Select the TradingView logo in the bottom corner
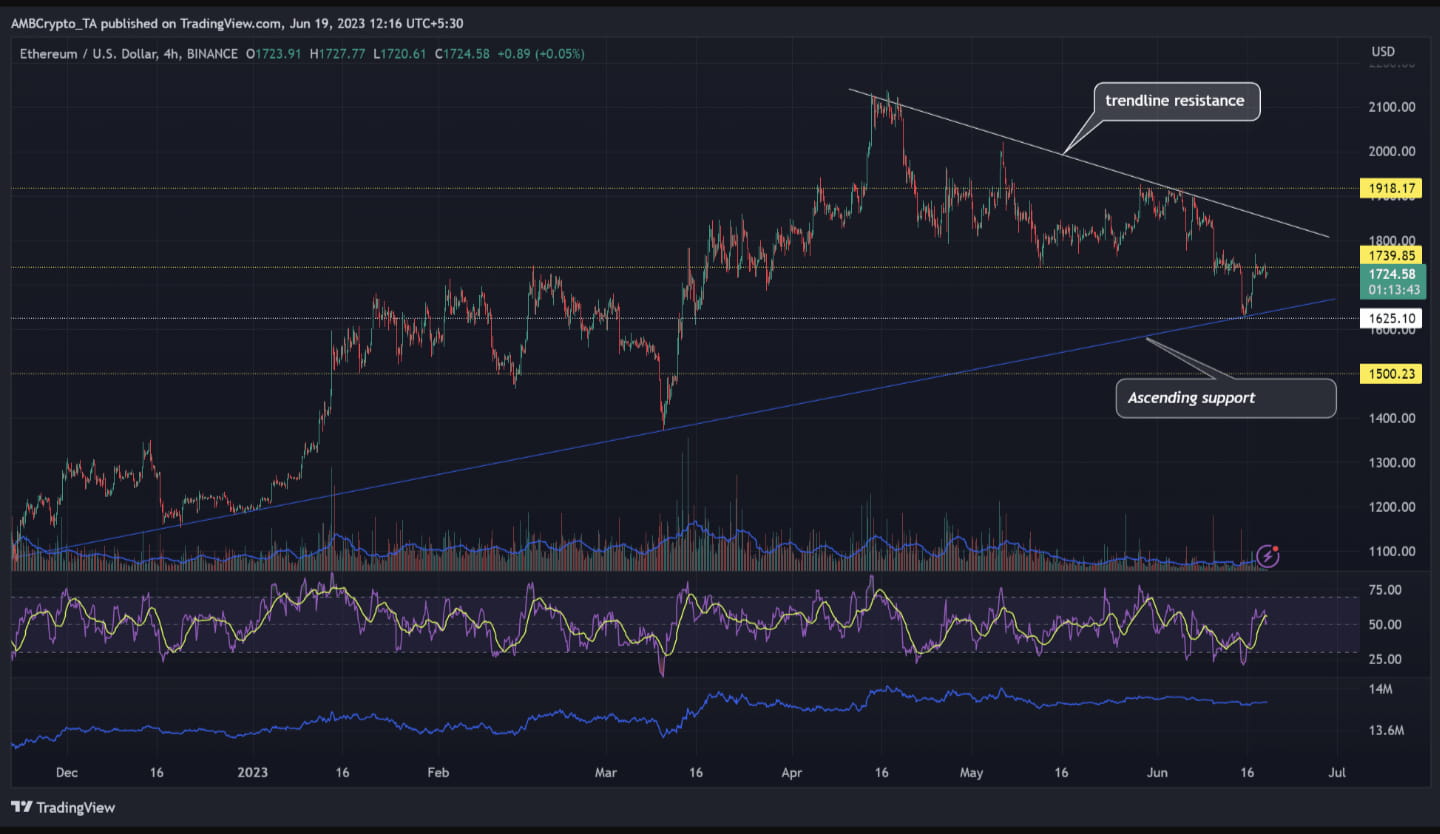Viewport: 1440px width, 834px height. click(62, 807)
